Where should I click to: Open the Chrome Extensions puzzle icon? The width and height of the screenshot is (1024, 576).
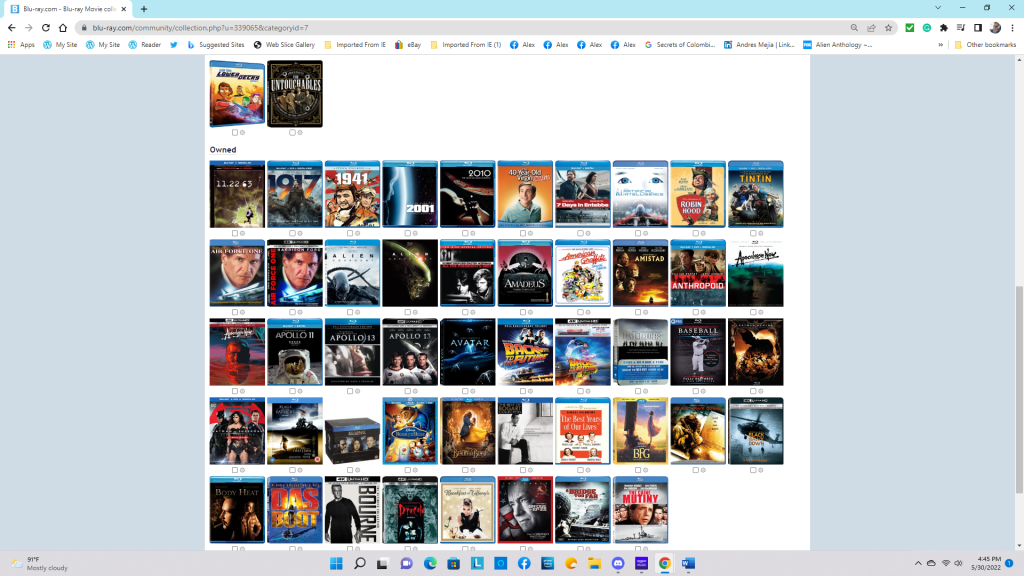tap(943, 28)
